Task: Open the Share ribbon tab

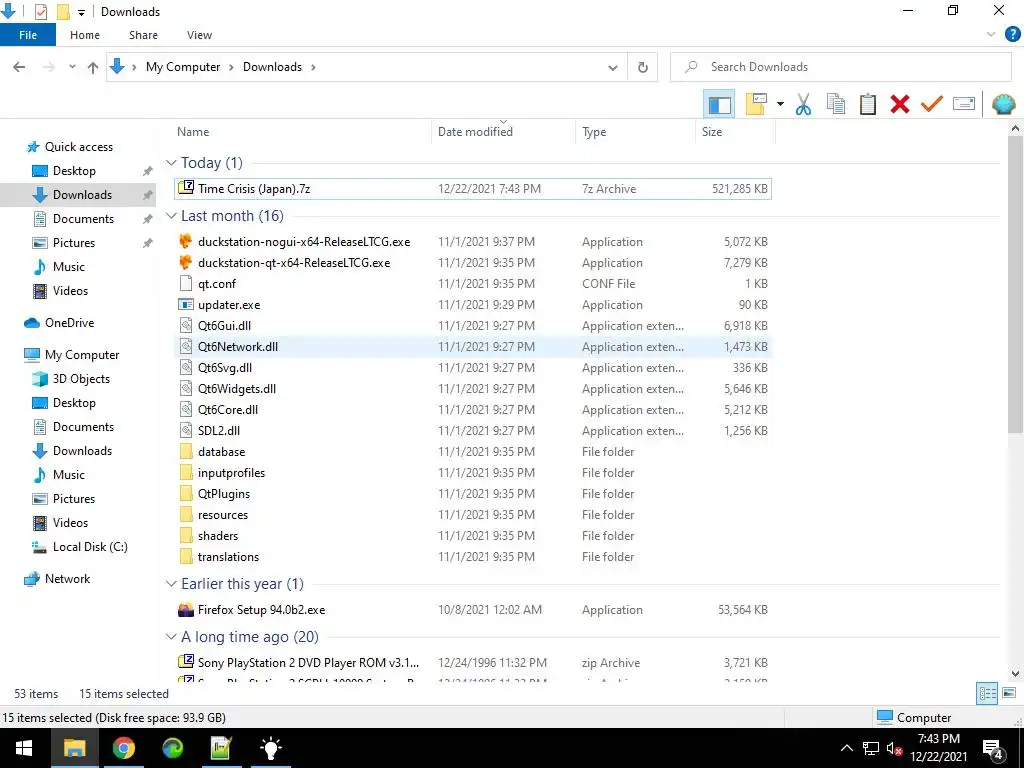Action: (x=143, y=35)
